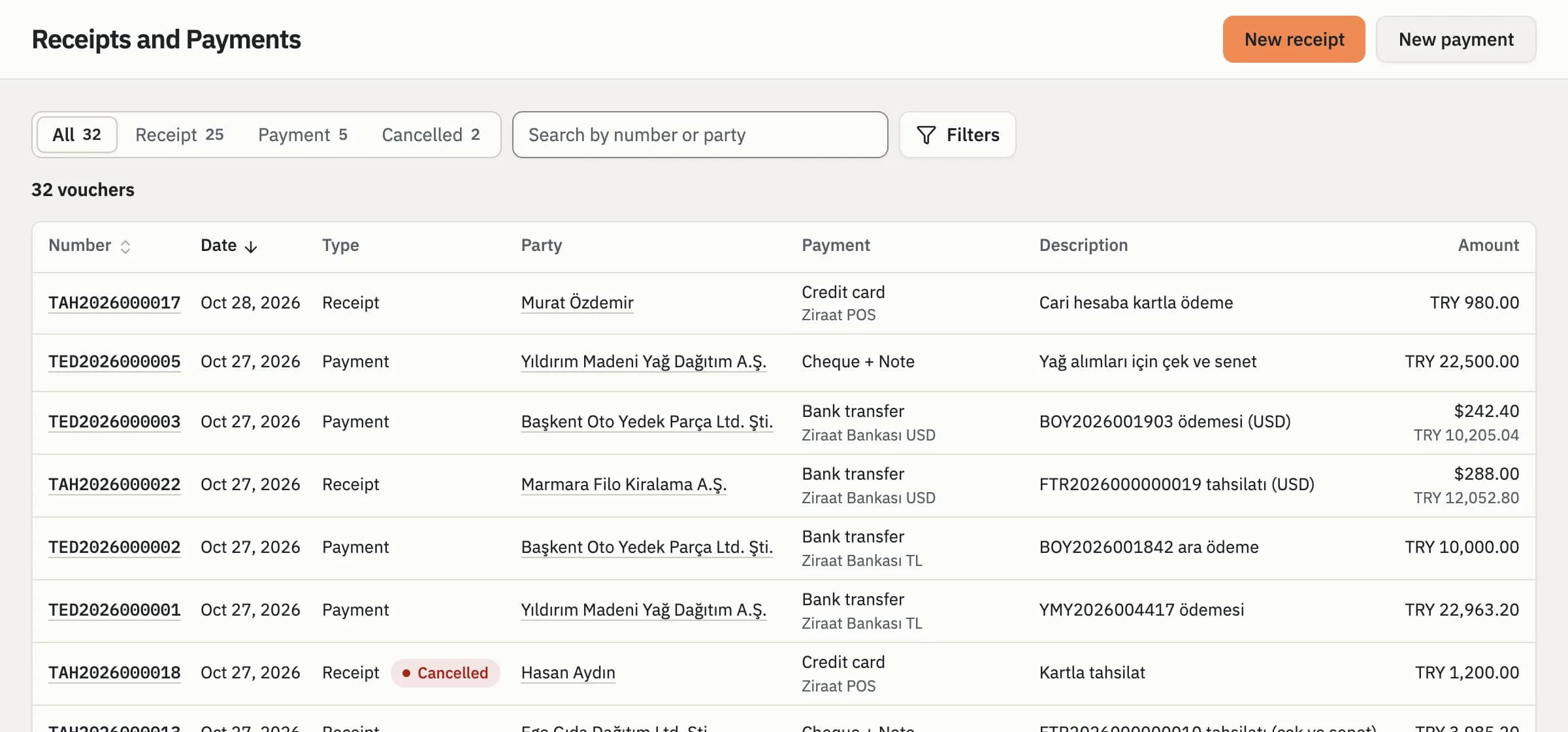Screen dimensions: 1568x732
Task: Toggle Date column descending arrow
Action: click(x=251, y=246)
